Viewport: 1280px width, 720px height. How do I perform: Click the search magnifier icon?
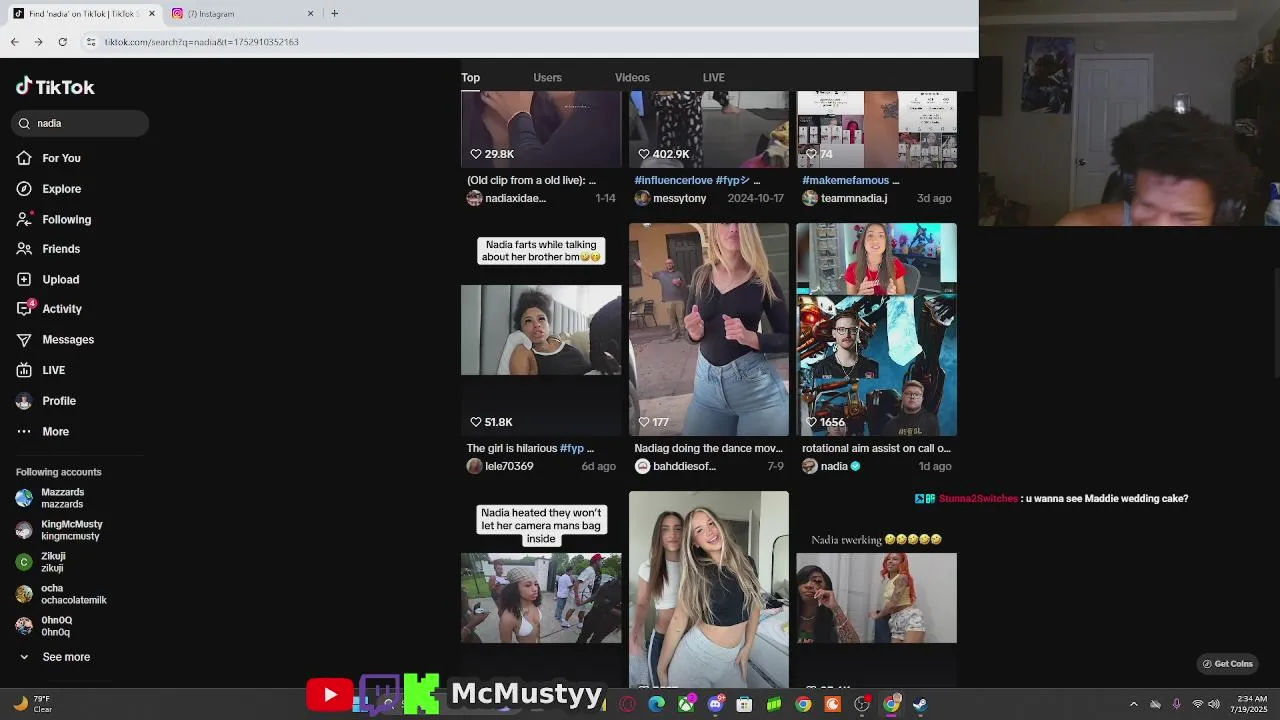(x=24, y=123)
